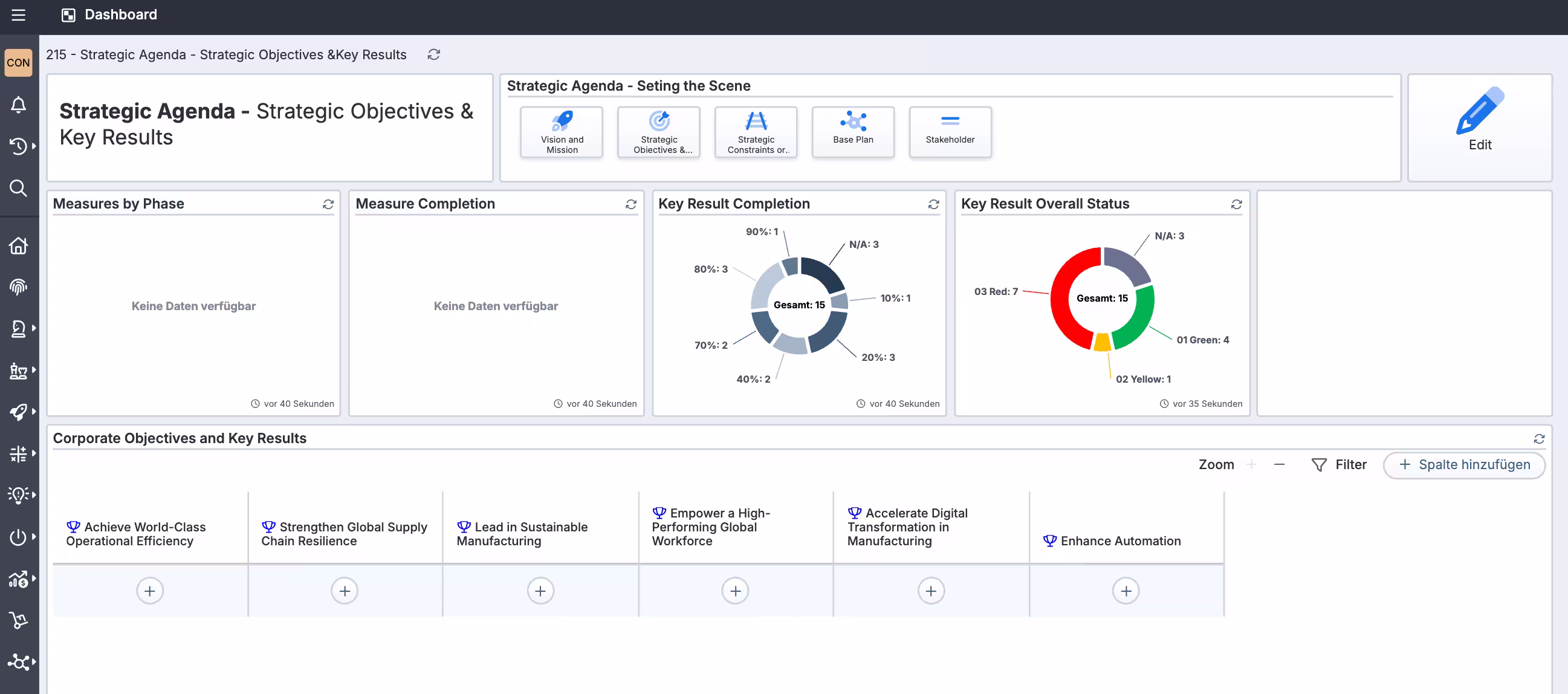Click the rocket icon in the sidebar
Viewport: 1568px width, 694px height.
pos(18,412)
